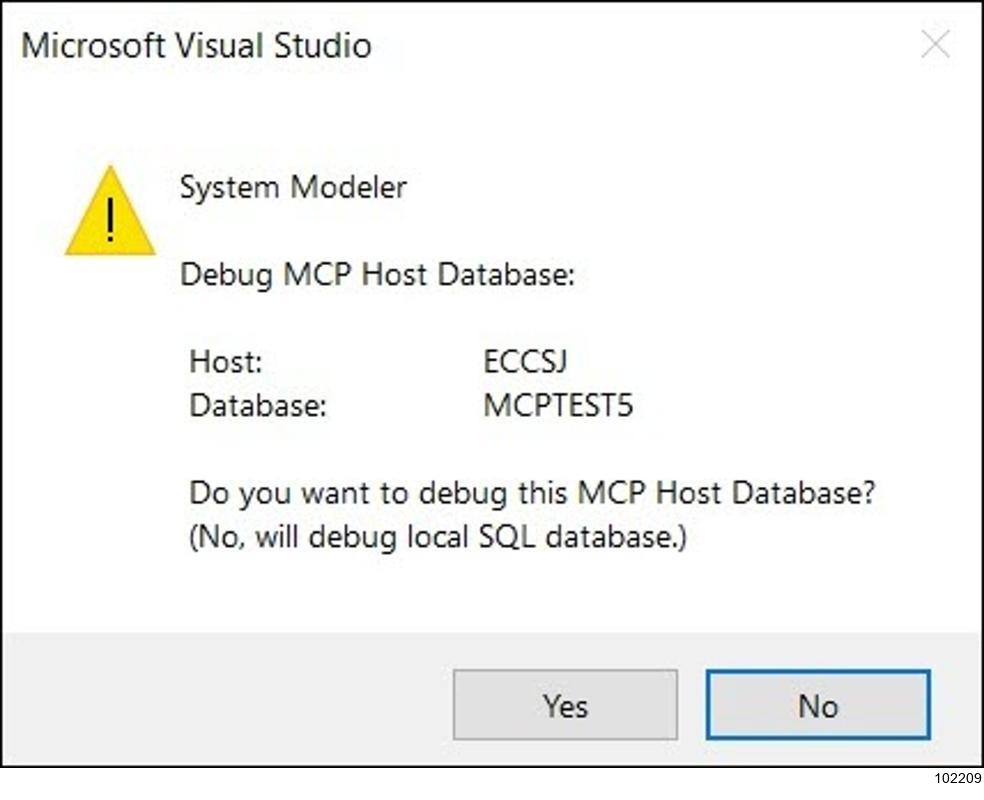The image size is (984, 800).
Task: Select the System Modeler heading text
Action: 293,187
